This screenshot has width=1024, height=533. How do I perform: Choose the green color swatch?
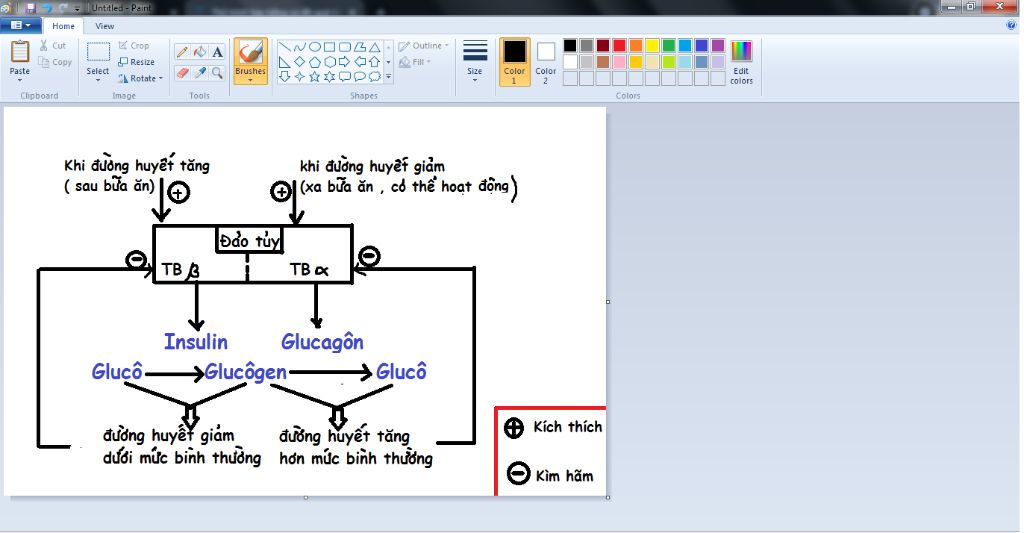[669, 46]
